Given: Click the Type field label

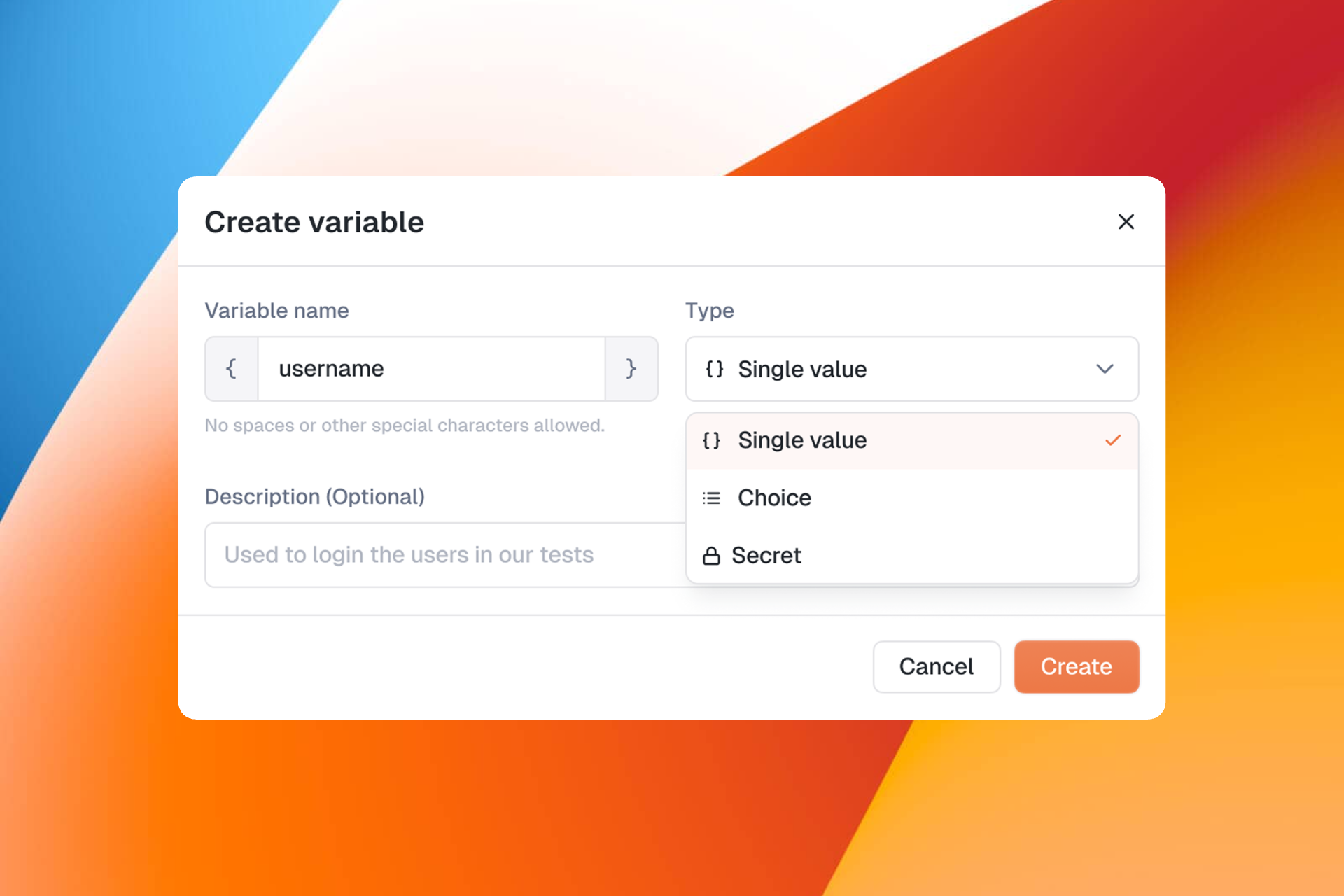Looking at the screenshot, I should coord(709,311).
